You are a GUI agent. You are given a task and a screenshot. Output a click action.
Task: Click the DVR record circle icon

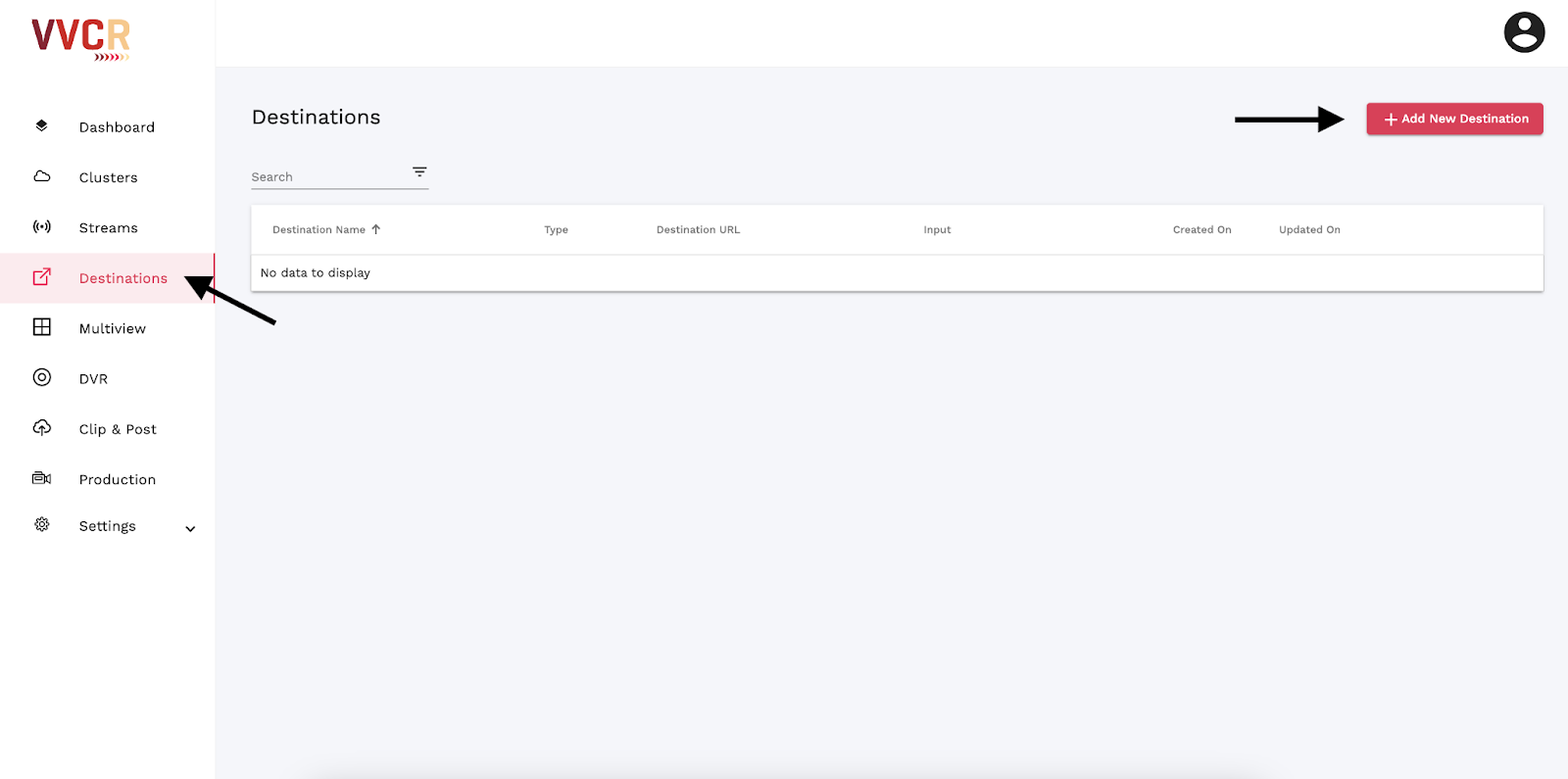(42, 377)
